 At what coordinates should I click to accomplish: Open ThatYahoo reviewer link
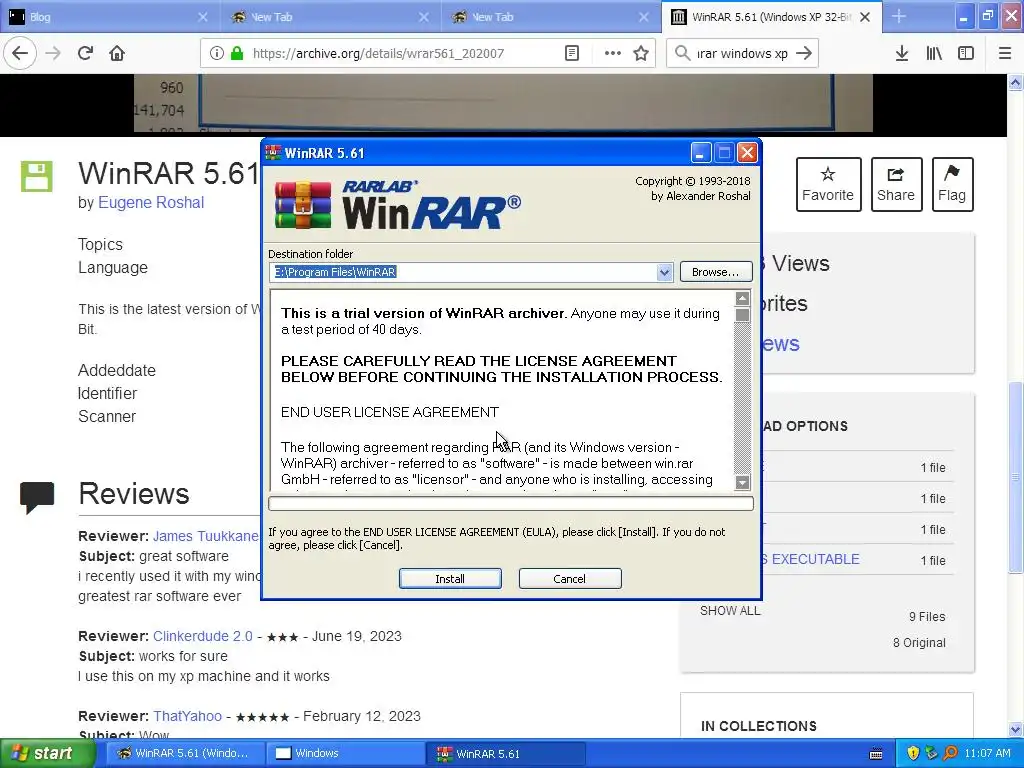tap(187, 716)
